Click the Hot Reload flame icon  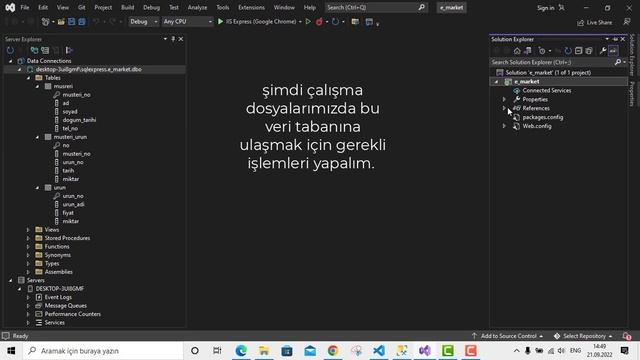[319, 22]
